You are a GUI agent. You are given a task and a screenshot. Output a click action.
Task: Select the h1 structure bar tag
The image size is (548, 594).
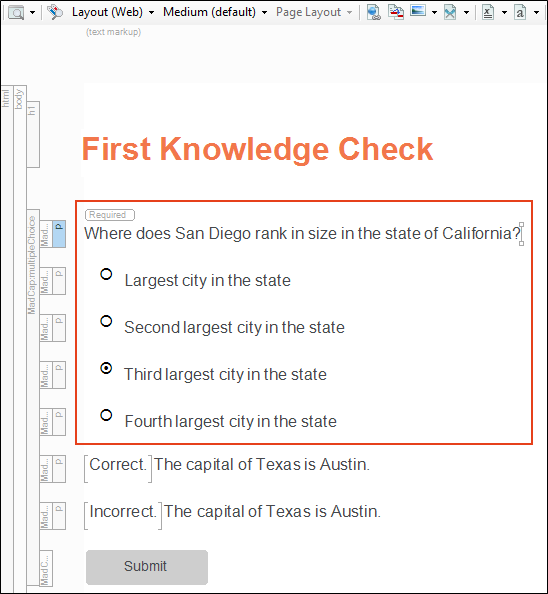pyautogui.click(x=33, y=134)
